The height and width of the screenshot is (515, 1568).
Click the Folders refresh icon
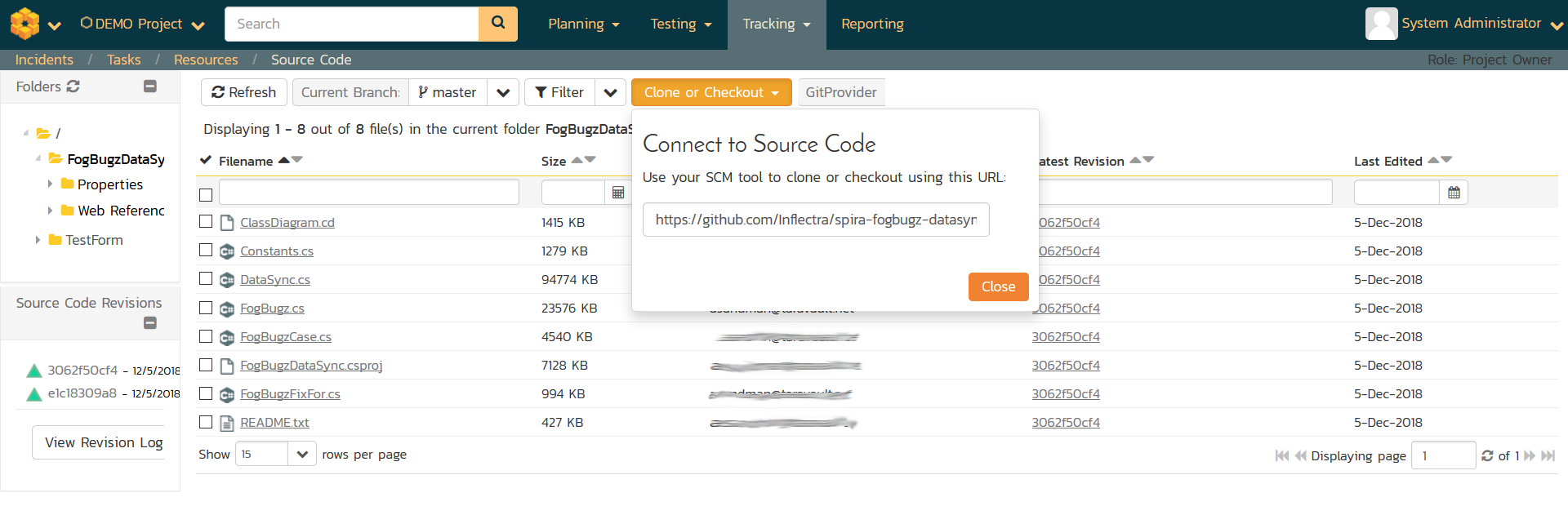tap(73, 87)
